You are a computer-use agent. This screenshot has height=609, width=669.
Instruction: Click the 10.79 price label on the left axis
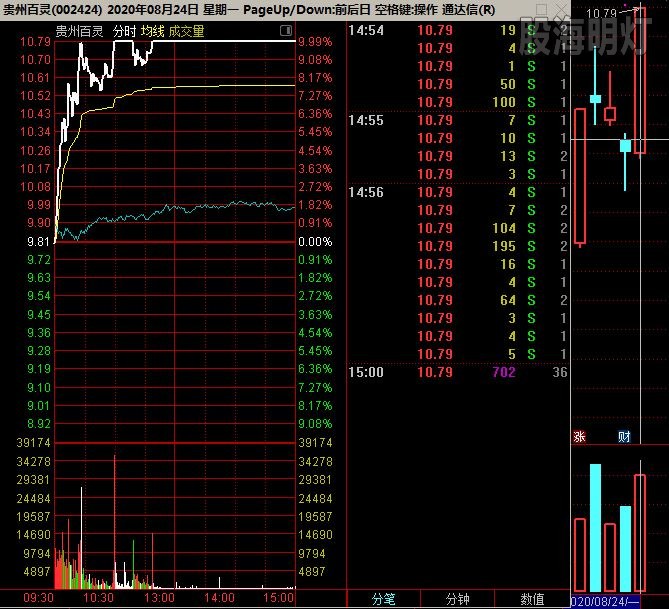[x=35, y=42]
